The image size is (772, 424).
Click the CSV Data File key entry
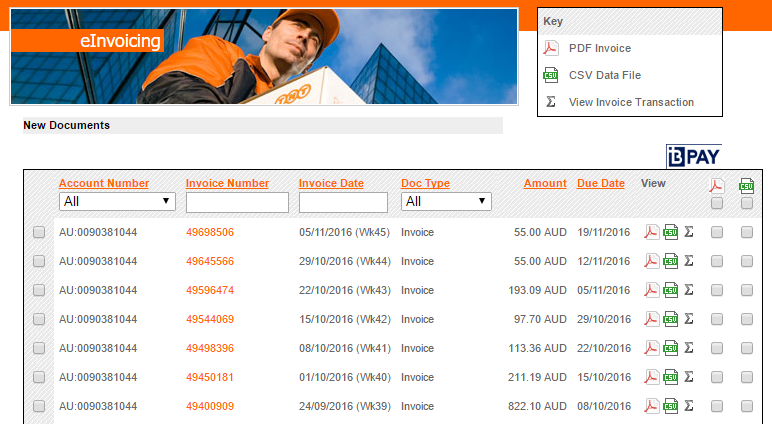(x=605, y=75)
